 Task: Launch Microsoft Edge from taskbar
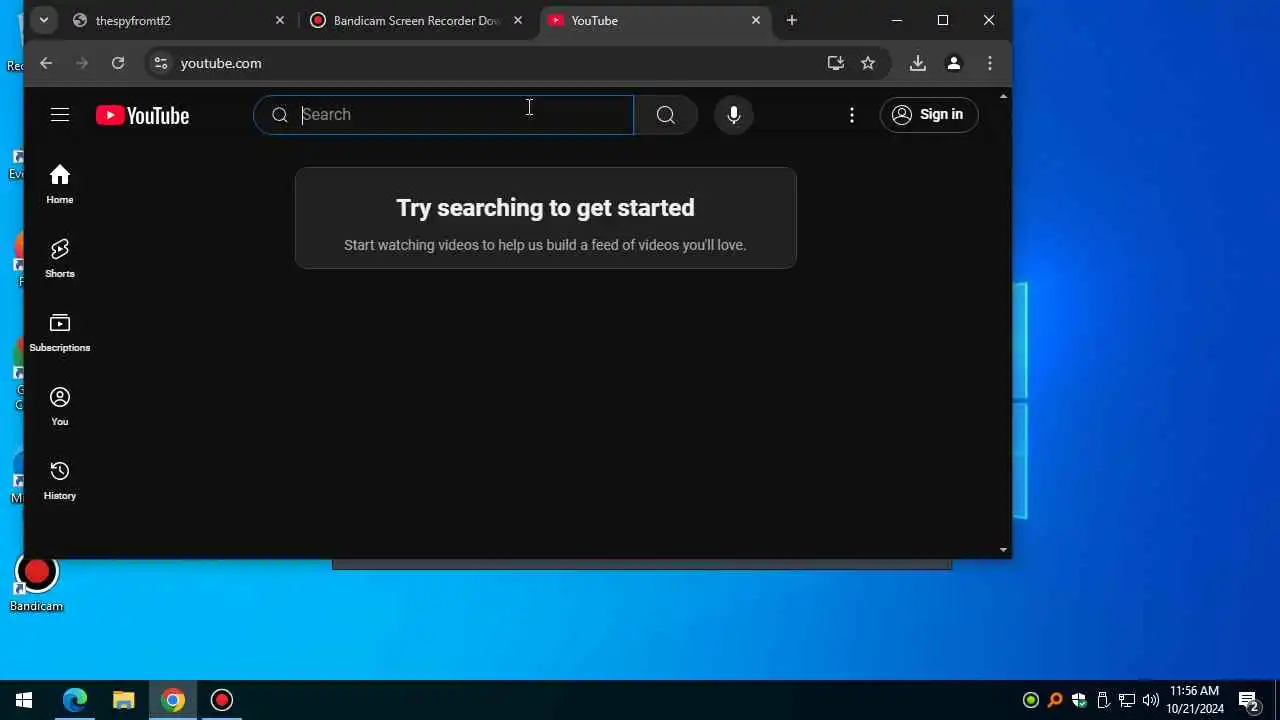(x=75, y=700)
